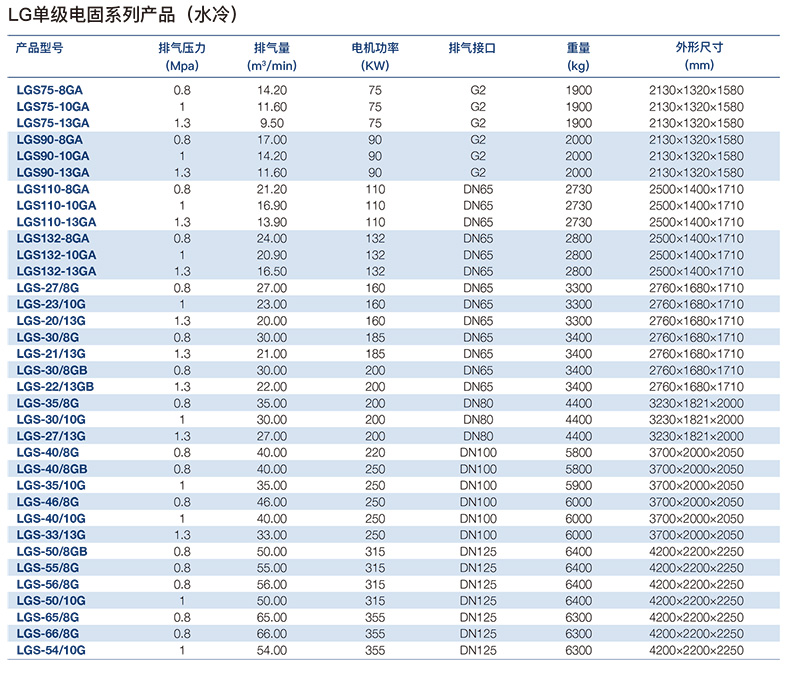Screen dimensions: 800x689
Task: Click airflow value 20.90 for LGS132-10GA
Action: [x=272, y=255]
